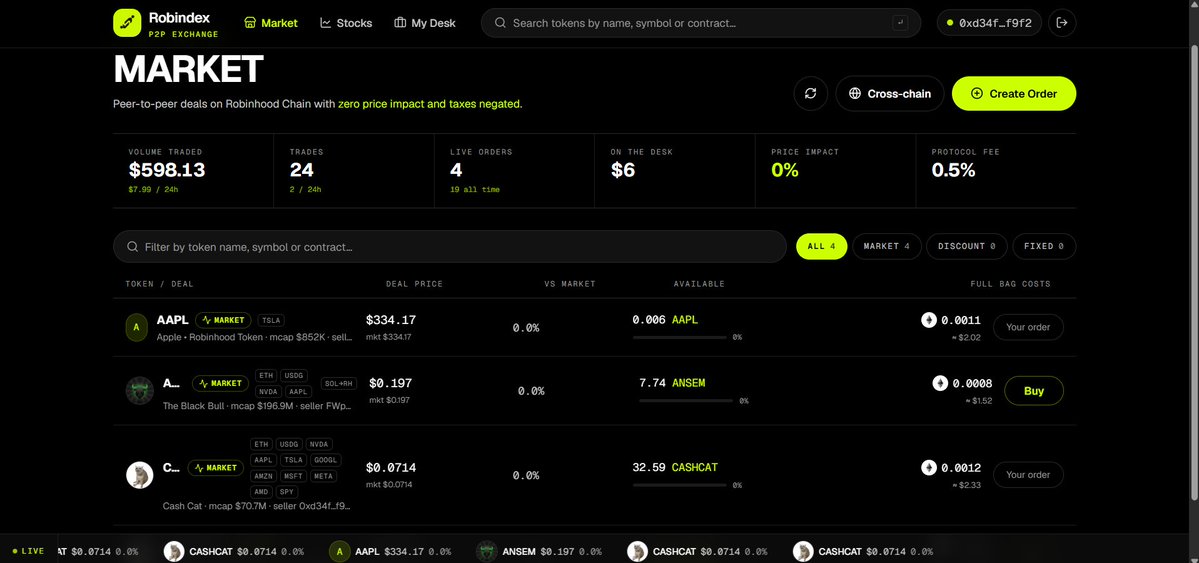Click the AAPL availability progress bar
The image size is (1199, 563).
pyautogui.click(x=679, y=337)
